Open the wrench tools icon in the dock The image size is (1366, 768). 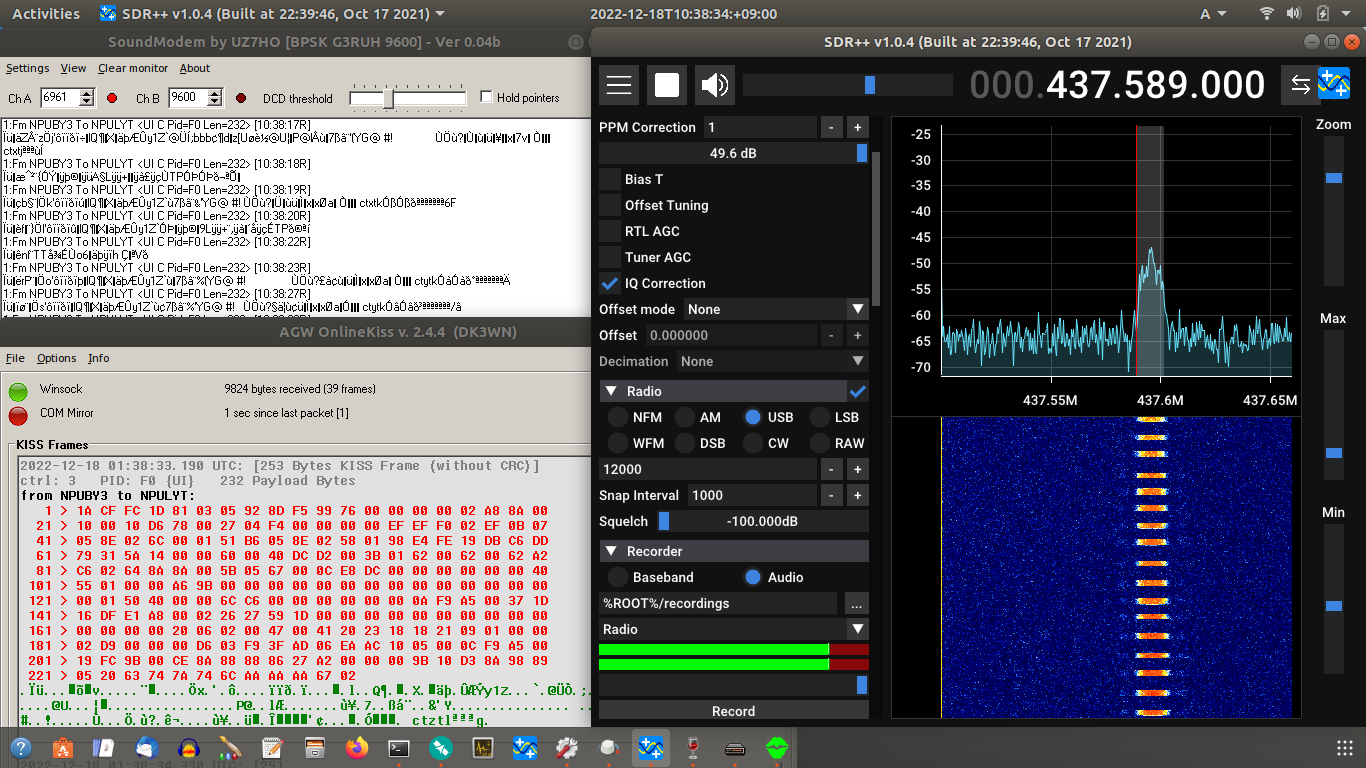coord(566,748)
